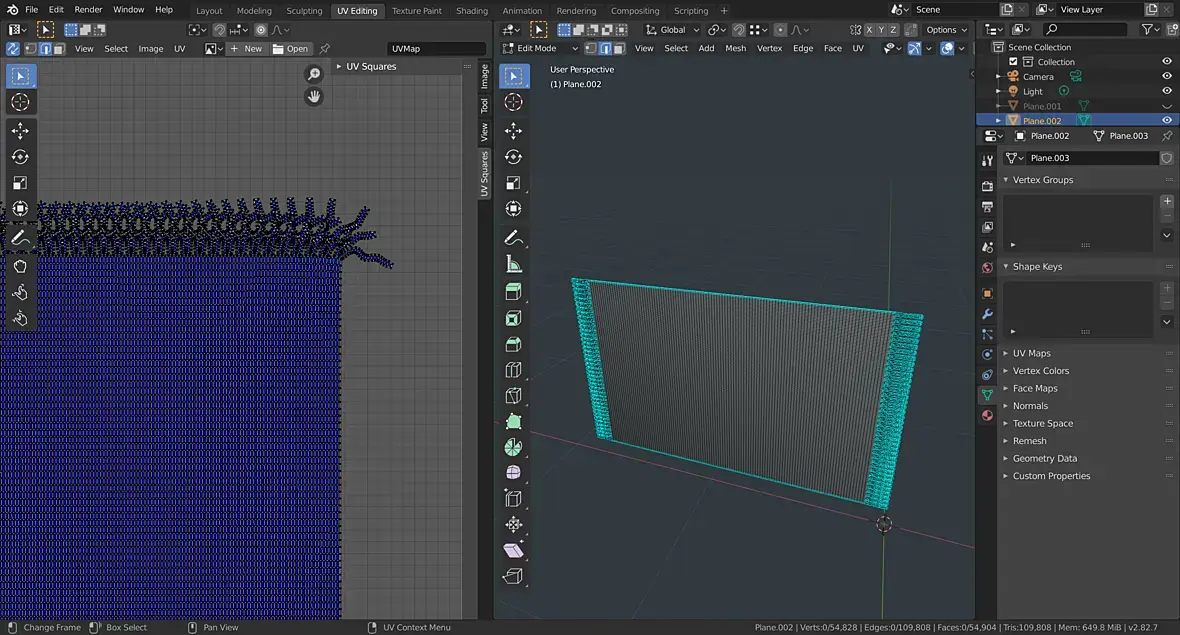Click the Measure tool in 3D viewport
Screen dimensions: 1180x635
click(x=514, y=264)
